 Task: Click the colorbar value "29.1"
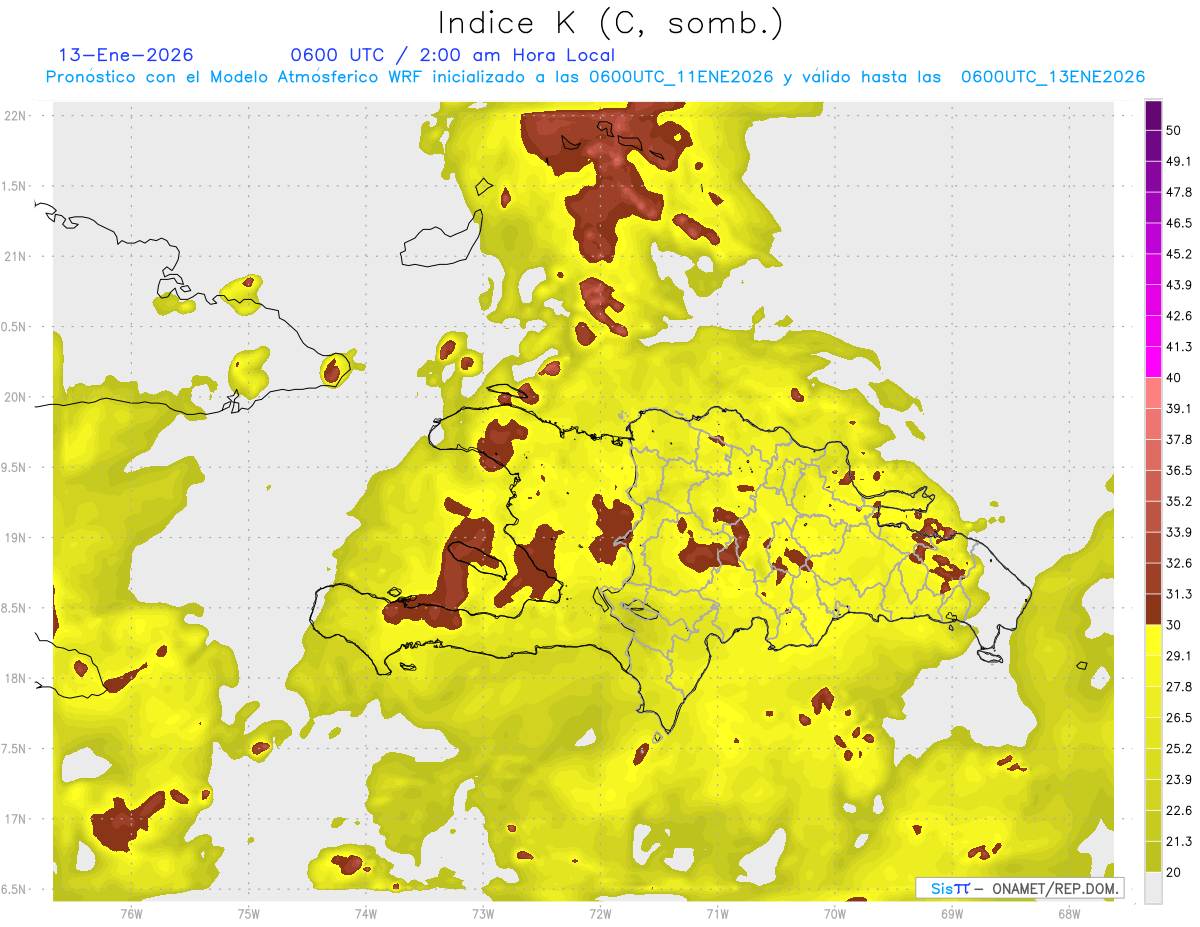tap(1179, 655)
